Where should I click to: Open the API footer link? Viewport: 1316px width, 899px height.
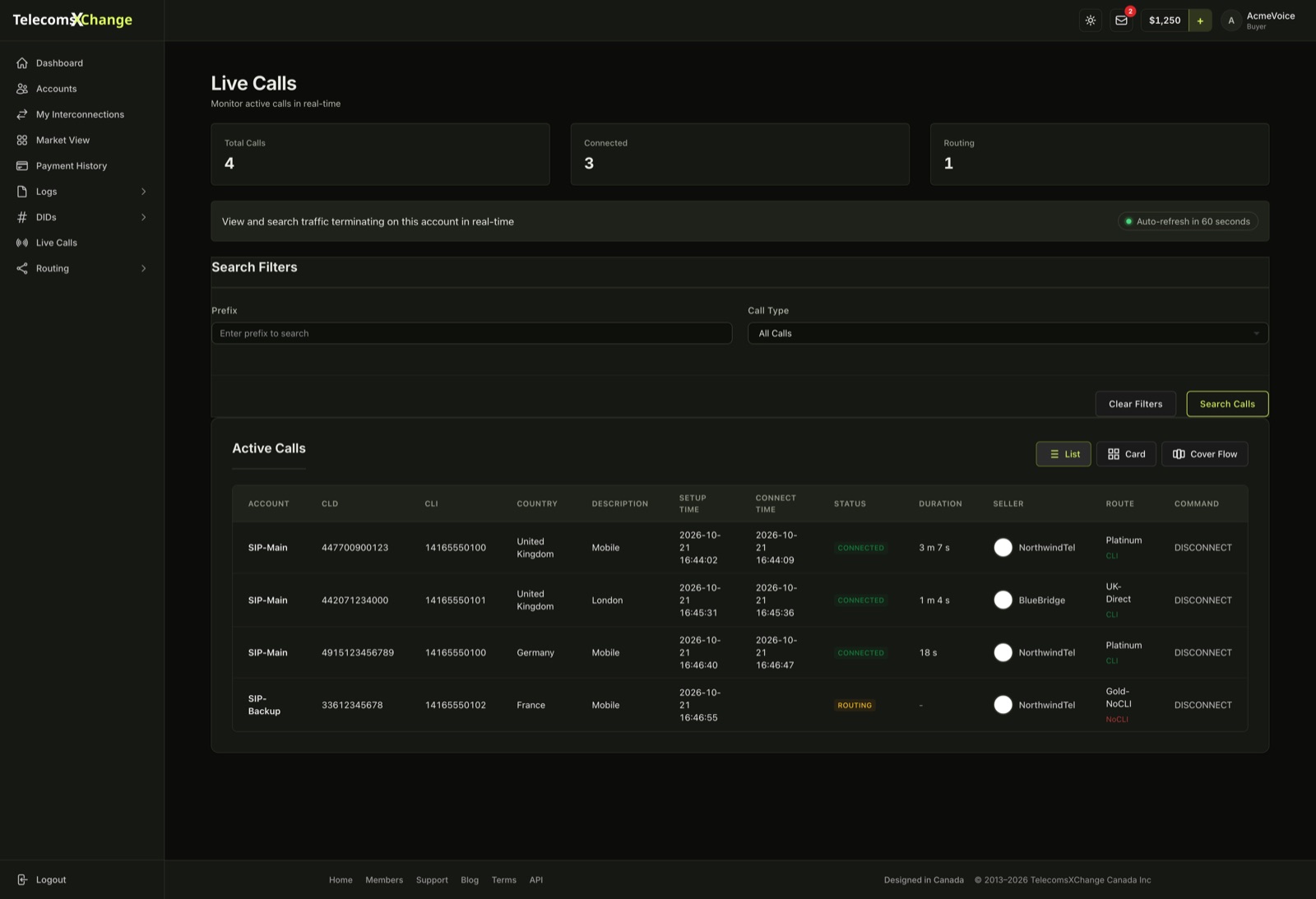click(x=536, y=880)
